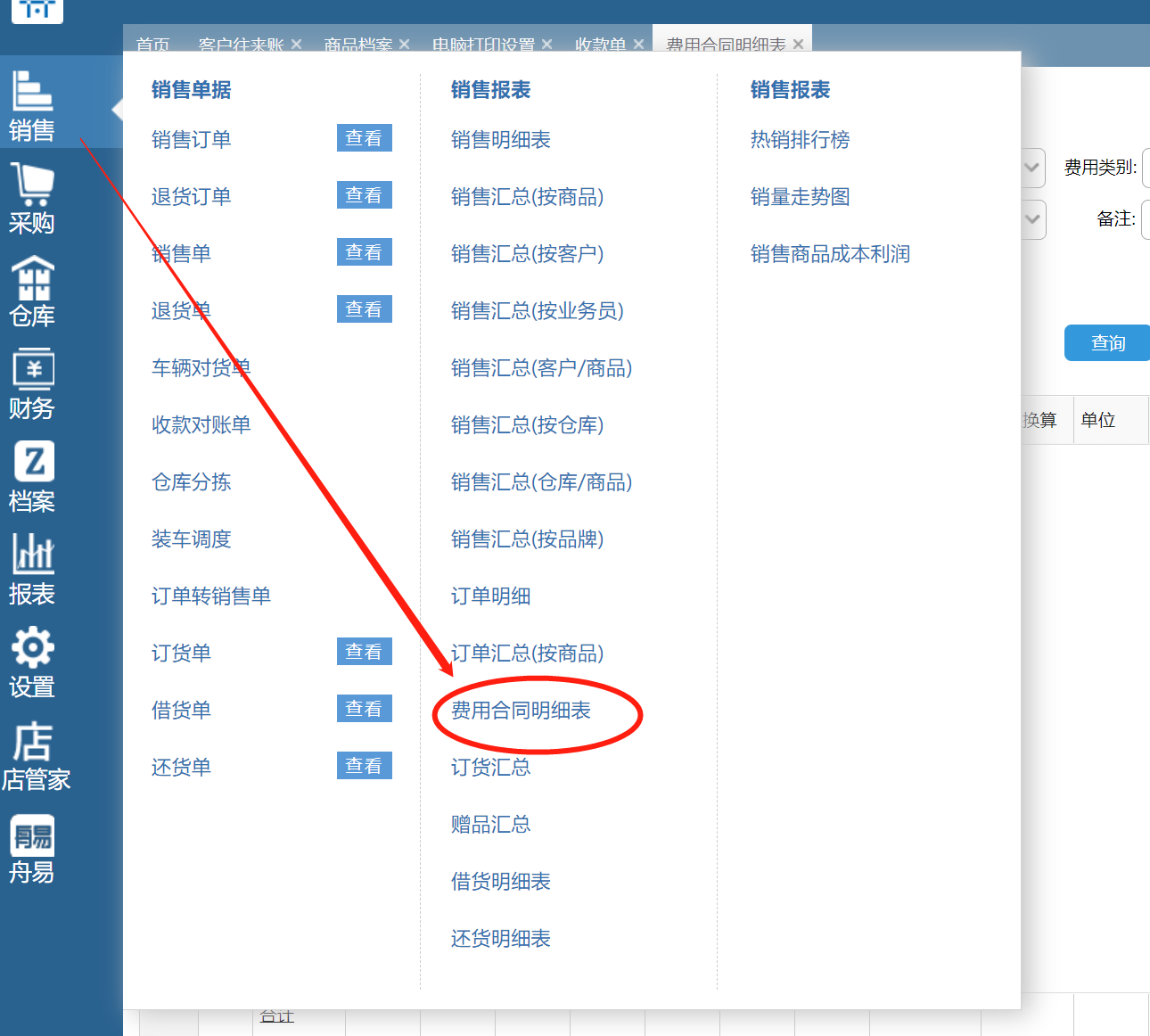The image size is (1150, 1036).
Task: Click 查看 button next to 订货单
Action: point(365,652)
